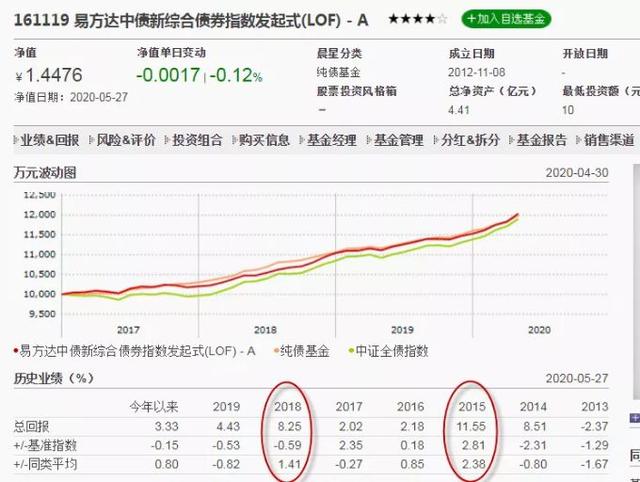Click total net assets value 4.41
Viewport: 640px width, 482px height.
point(459,110)
